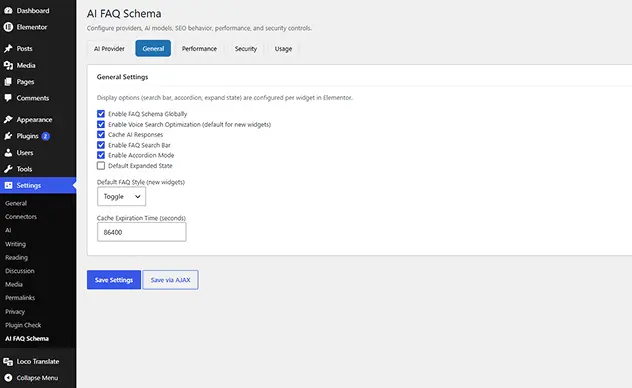Viewport: 632px width, 388px height.
Task: Click the Settings sliders icon
Action: coord(8,185)
